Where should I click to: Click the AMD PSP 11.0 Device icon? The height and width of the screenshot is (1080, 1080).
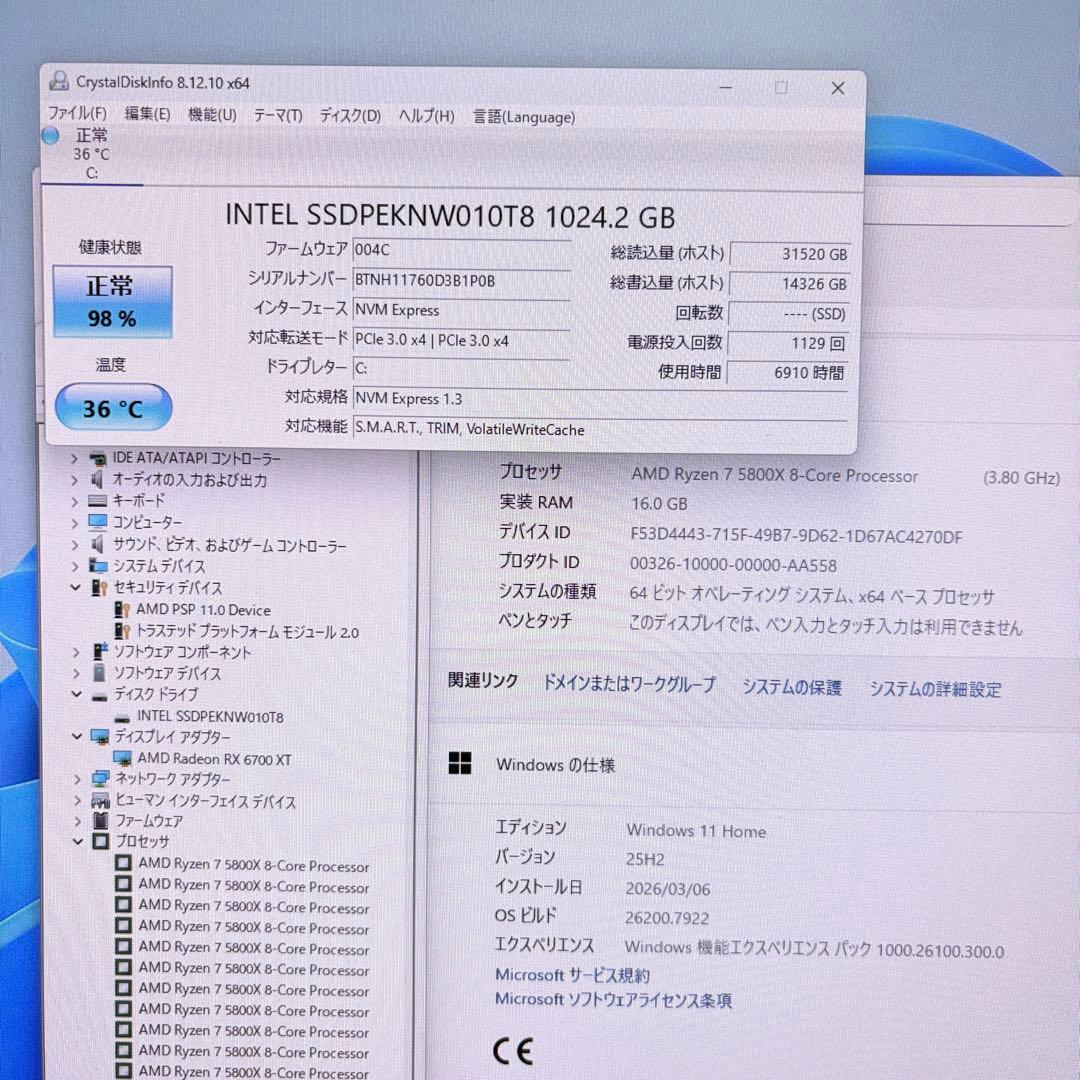click(123, 609)
